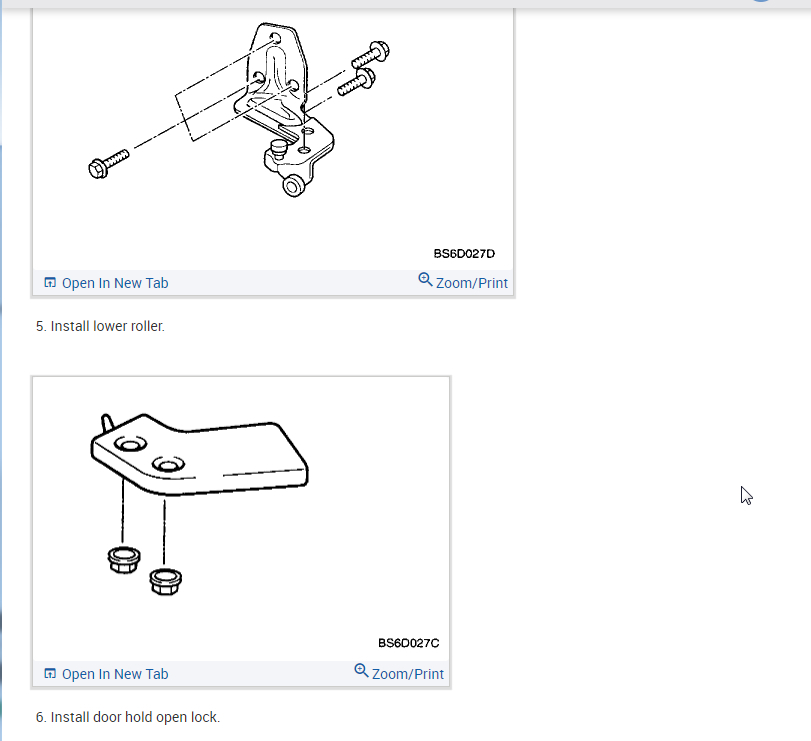Open diagram BS6D027C in a new tab
The width and height of the screenshot is (811, 741).
pyautogui.click(x=115, y=674)
